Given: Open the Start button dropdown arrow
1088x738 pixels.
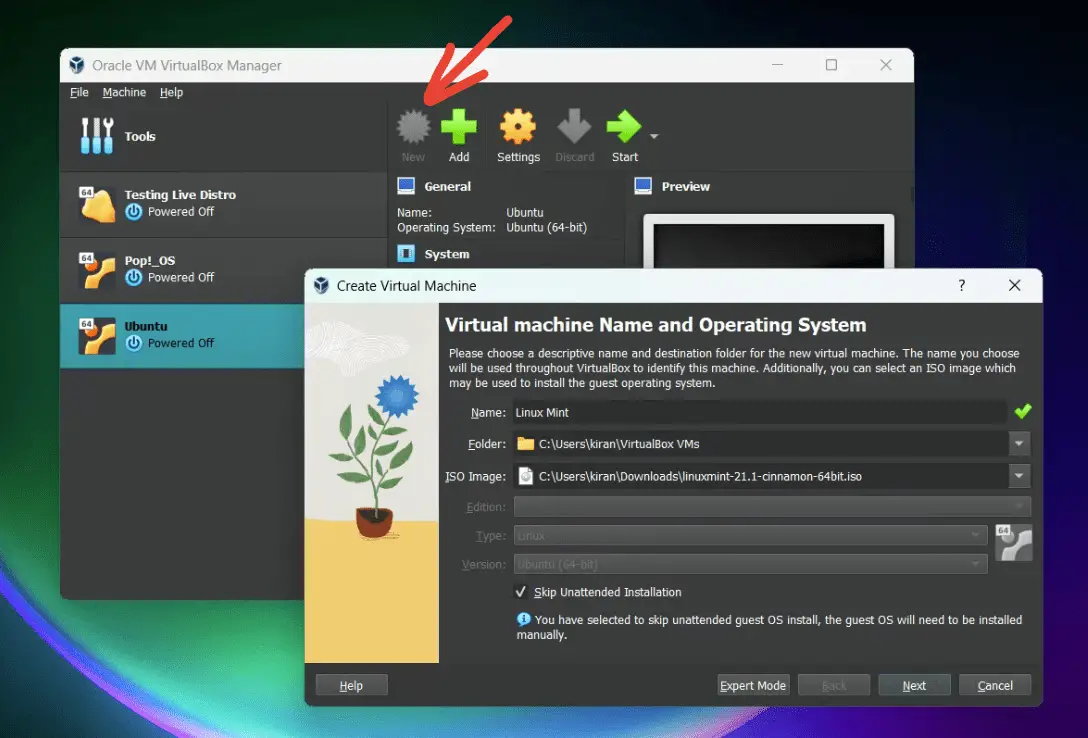Looking at the screenshot, I should 654,136.
